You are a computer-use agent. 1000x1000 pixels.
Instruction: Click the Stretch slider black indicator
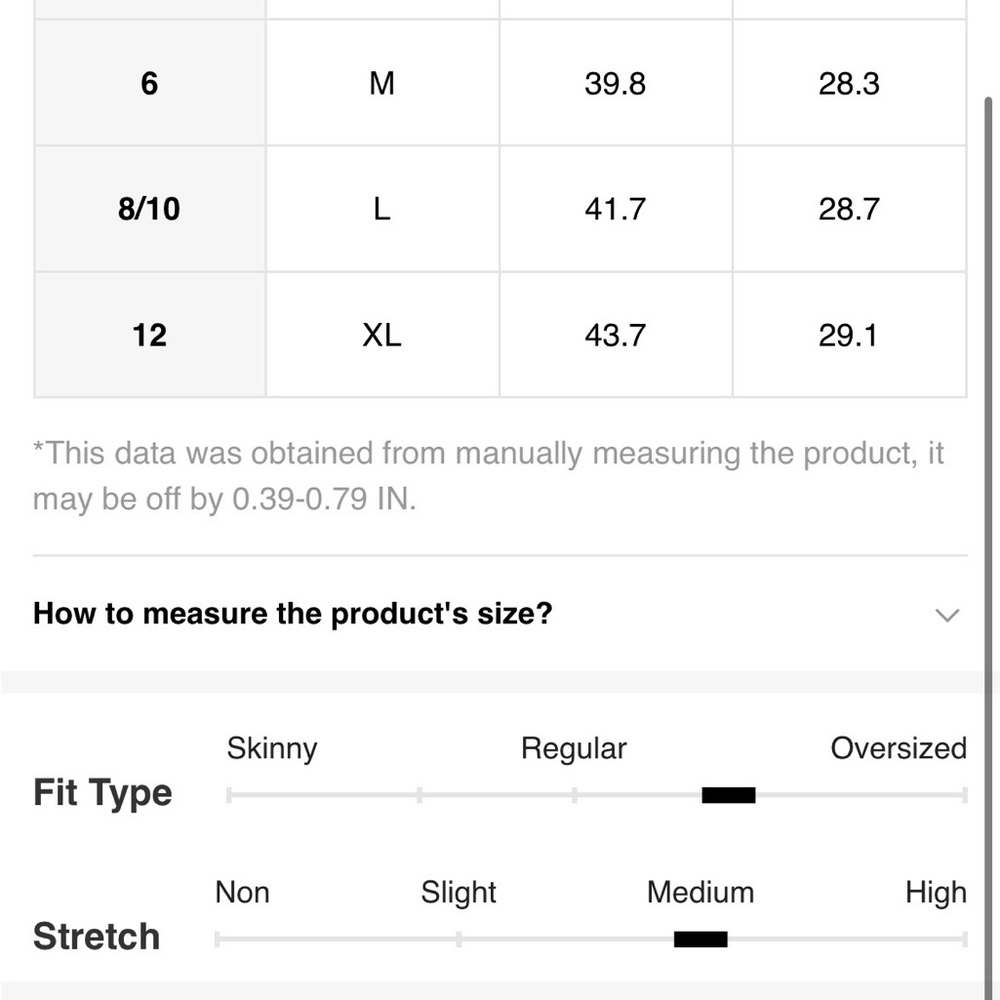point(700,939)
